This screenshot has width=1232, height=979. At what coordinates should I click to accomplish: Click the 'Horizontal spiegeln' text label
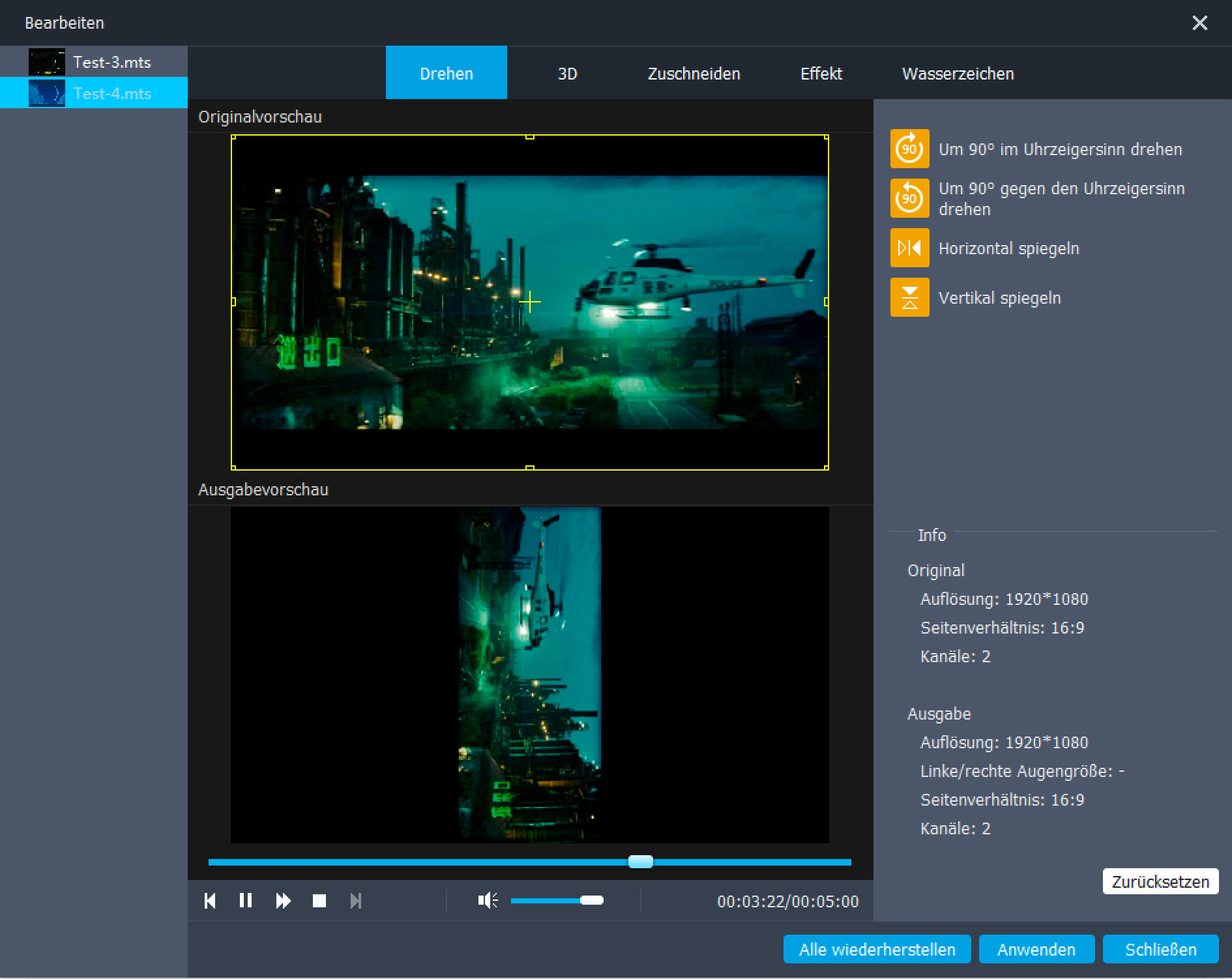point(1008,248)
